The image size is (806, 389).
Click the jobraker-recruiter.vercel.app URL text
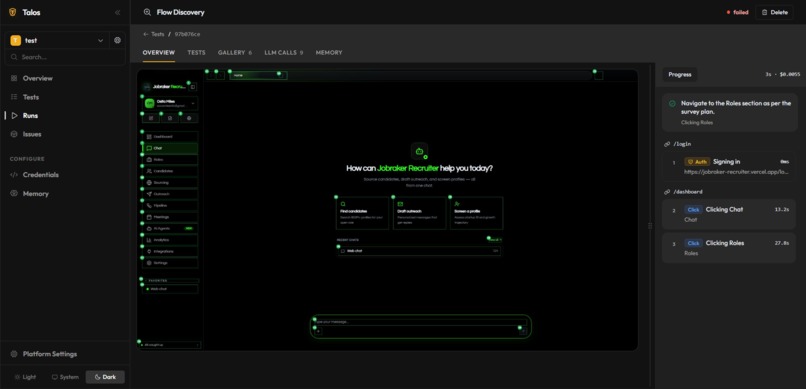coord(736,172)
